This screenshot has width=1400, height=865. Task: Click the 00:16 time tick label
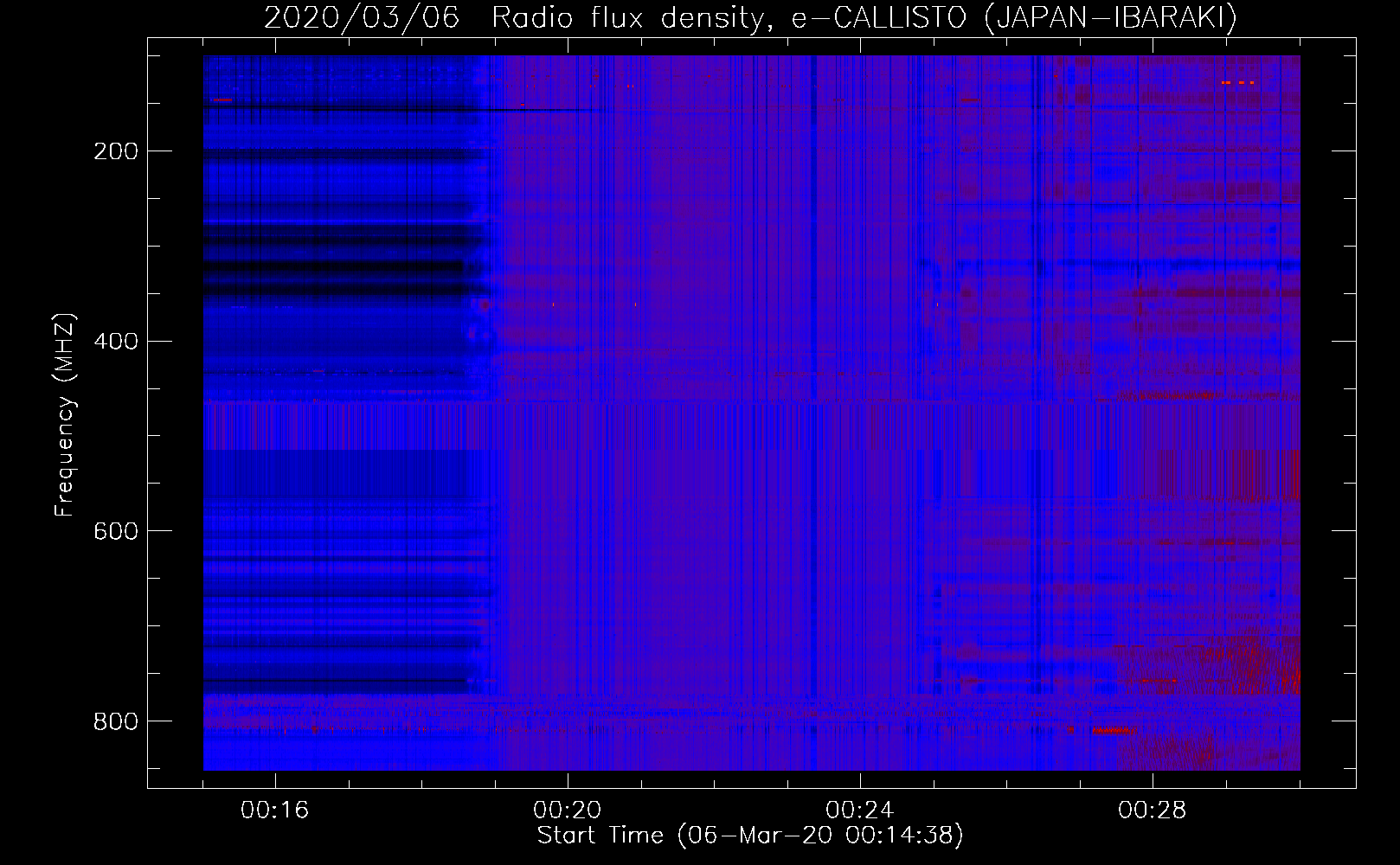click(x=275, y=810)
